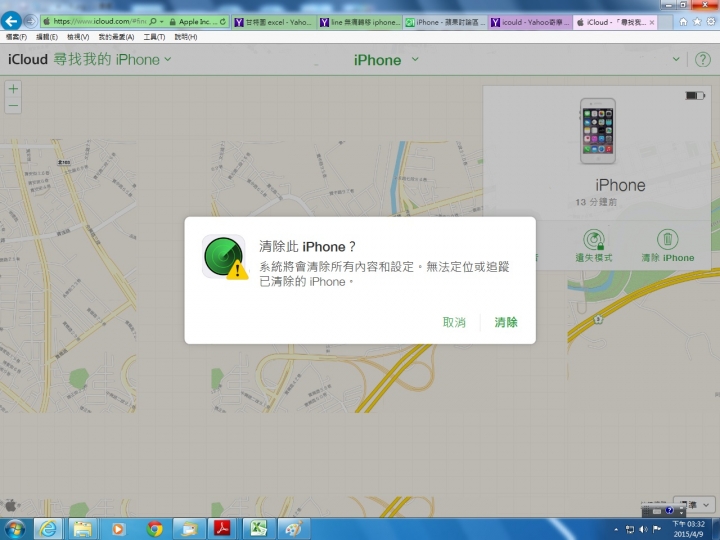
Task: Click the volume speaker tray icon
Action: tap(643, 529)
